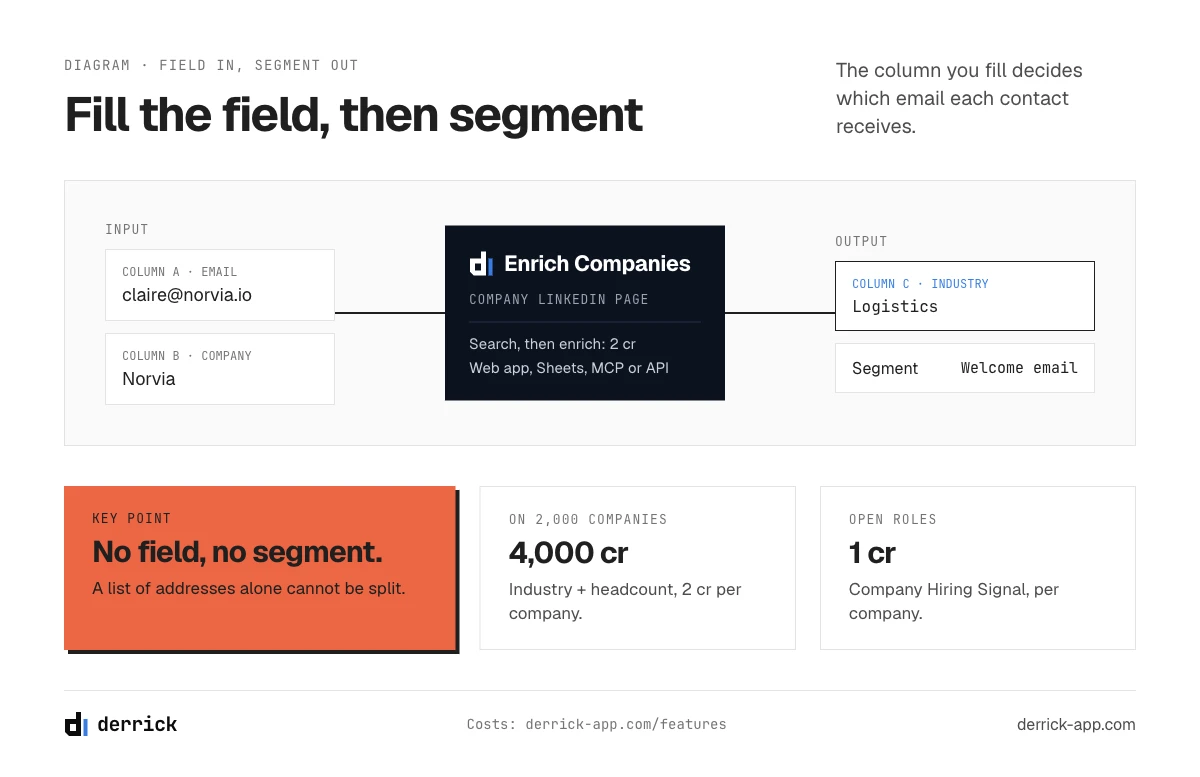Click the 'Enrich Companies' title
The image size is (1200, 777).
597,264
